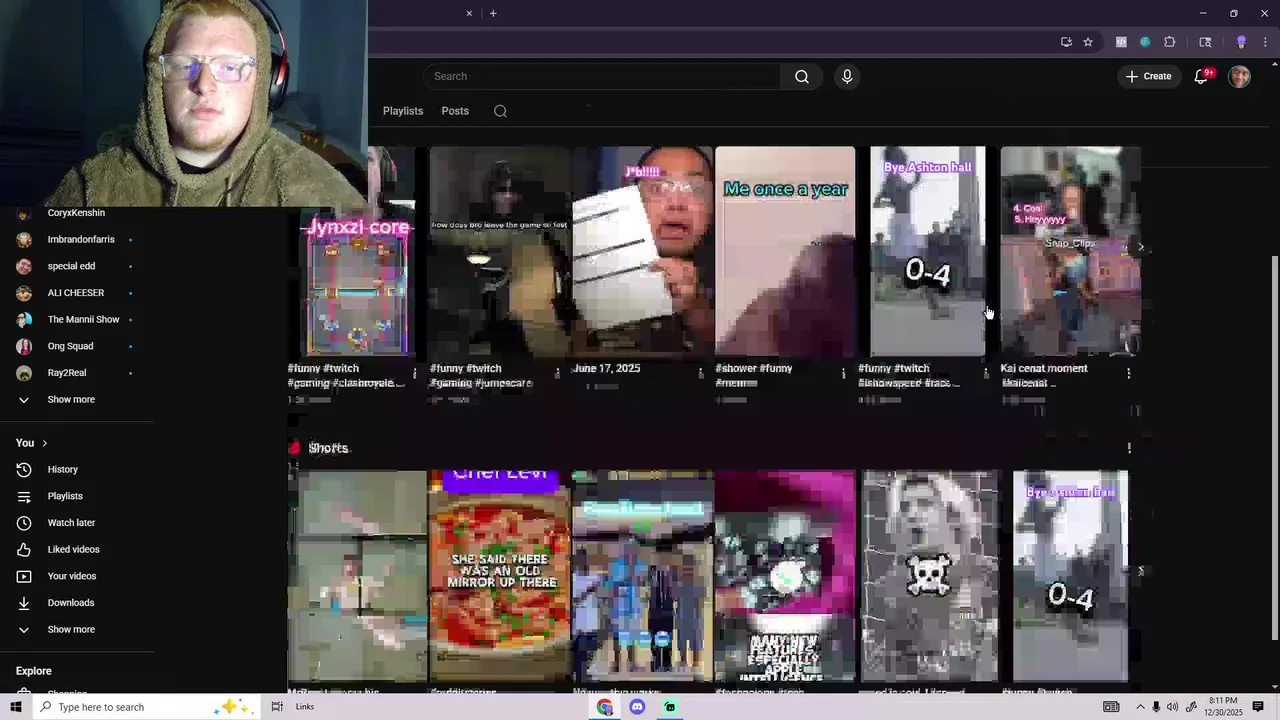Expand the You section chevron
This screenshot has height=720, width=1280.
tap(44, 443)
